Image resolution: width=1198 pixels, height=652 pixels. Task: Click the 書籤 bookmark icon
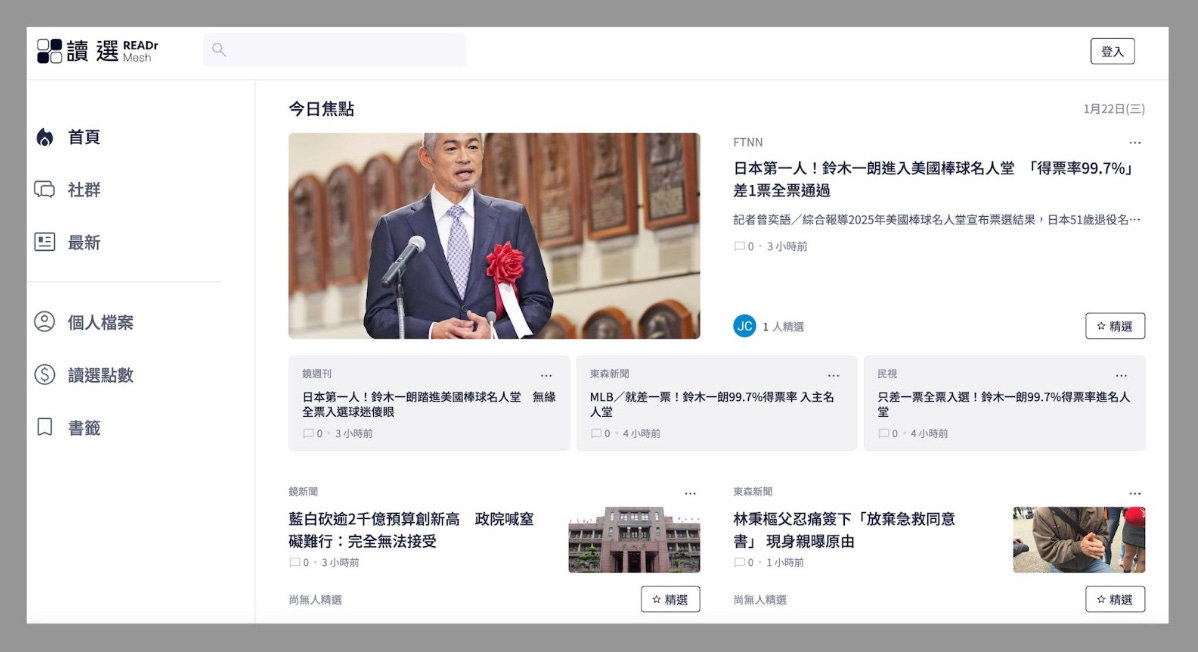click(x=45, y=427)
